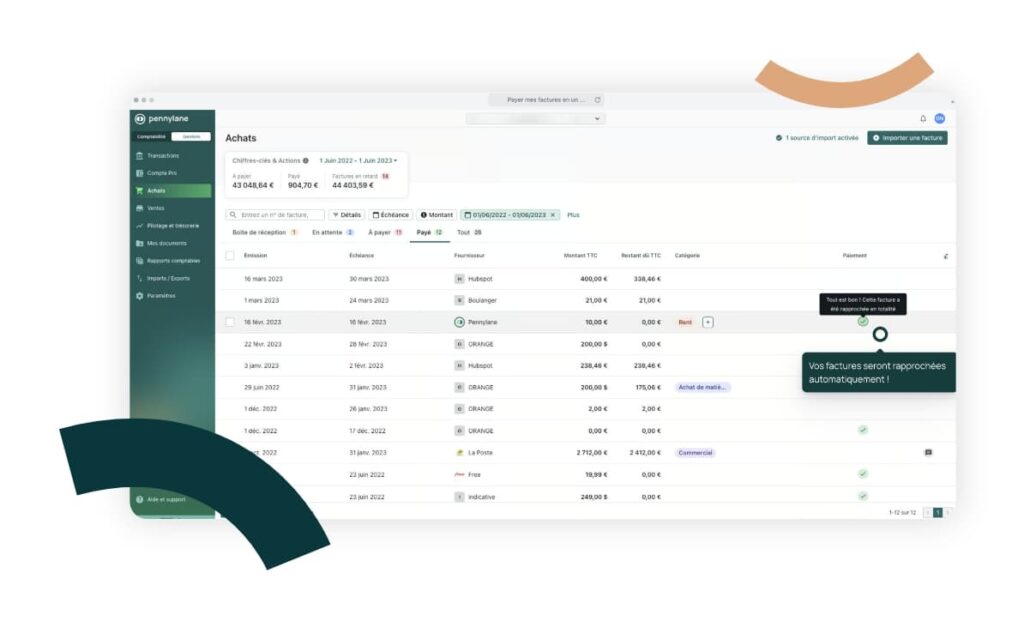The image size is (1024, 621).
Task: Click the invoice number search field
Action: click(276, 215)
